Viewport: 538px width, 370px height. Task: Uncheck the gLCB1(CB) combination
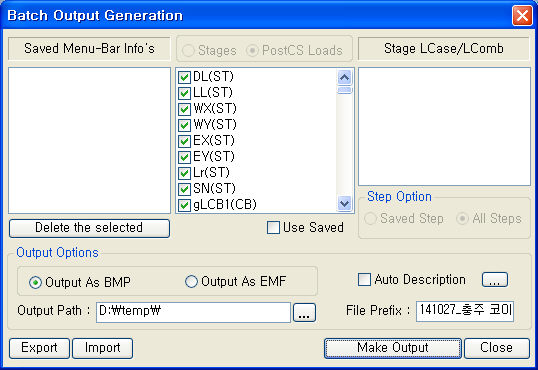pos(184,205)
